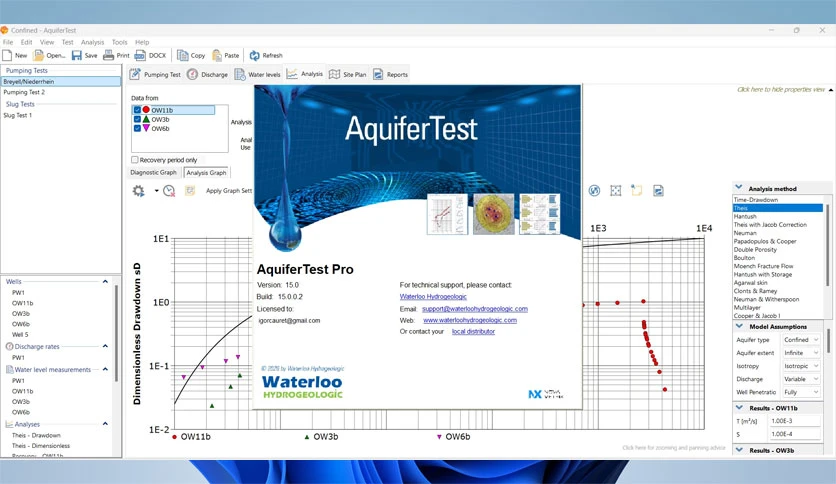Screen dimensions: 836x484
Task: Click the circular blue arrow graph icon
Action: [594, 190]
